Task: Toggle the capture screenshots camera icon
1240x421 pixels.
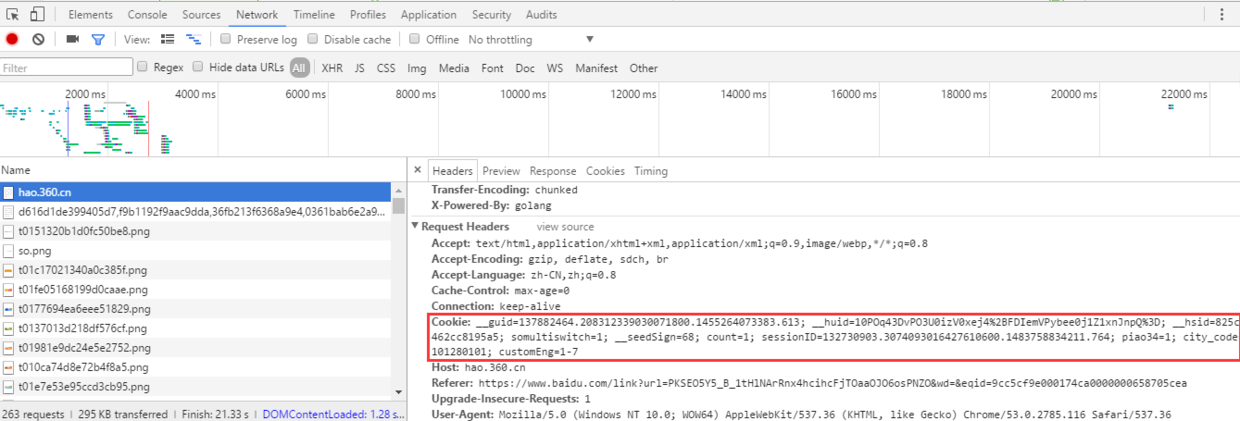Action: click(72, 39)
